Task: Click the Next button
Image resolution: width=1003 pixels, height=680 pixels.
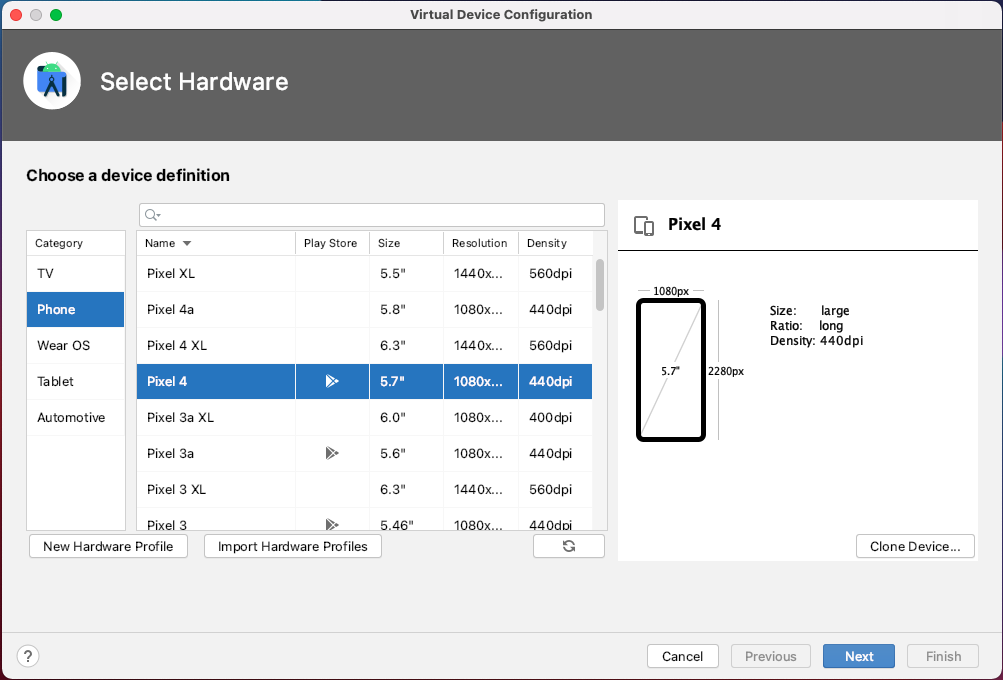Action: [x=858, y=656]
